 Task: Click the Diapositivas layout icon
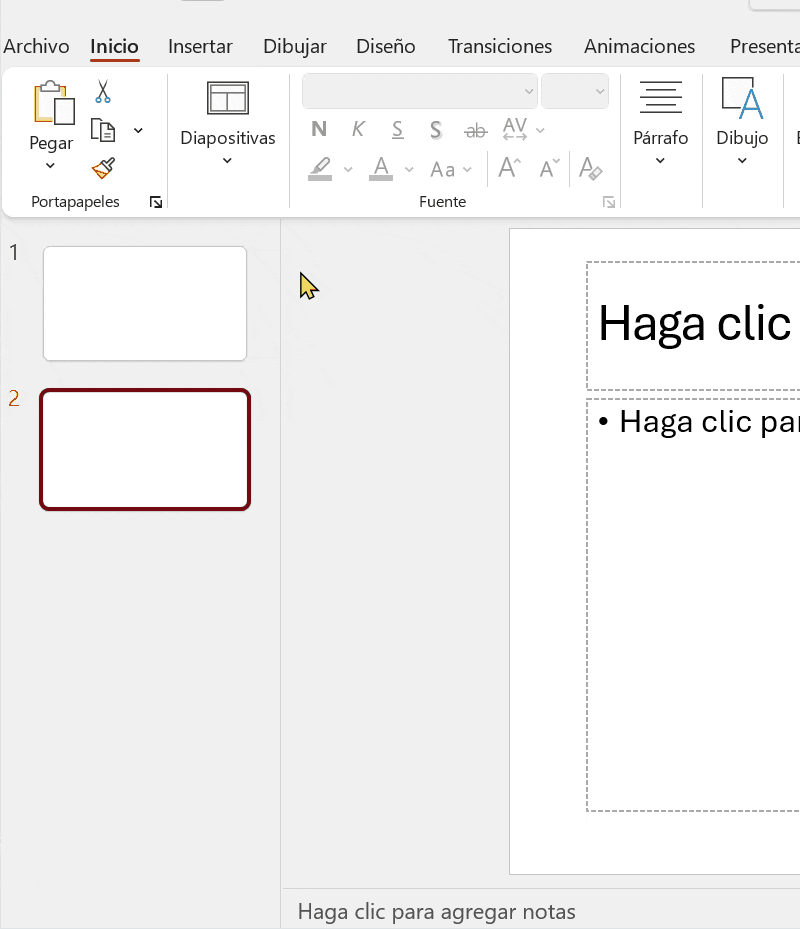click(x=227, y=98)
